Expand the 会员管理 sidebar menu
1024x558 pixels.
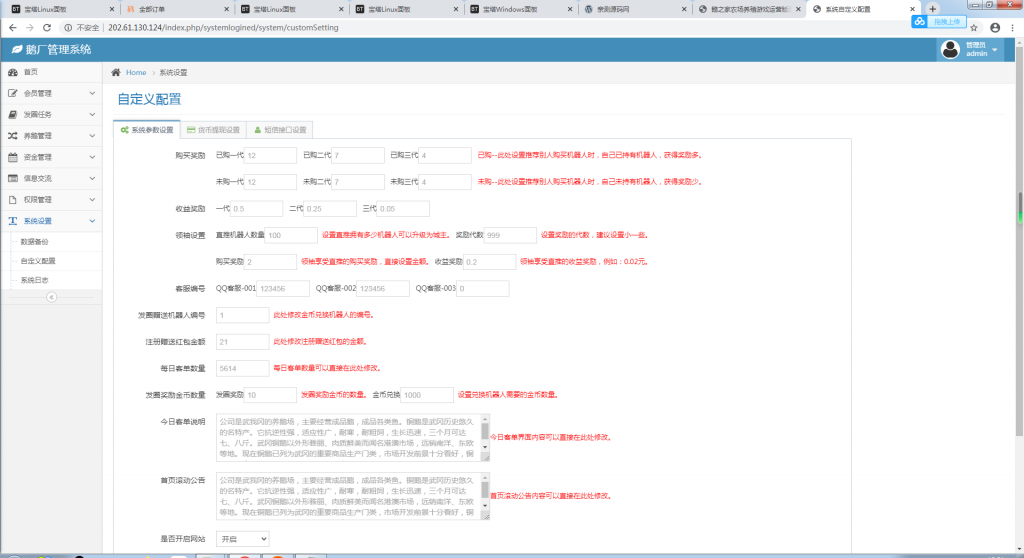tap(50, 93)
